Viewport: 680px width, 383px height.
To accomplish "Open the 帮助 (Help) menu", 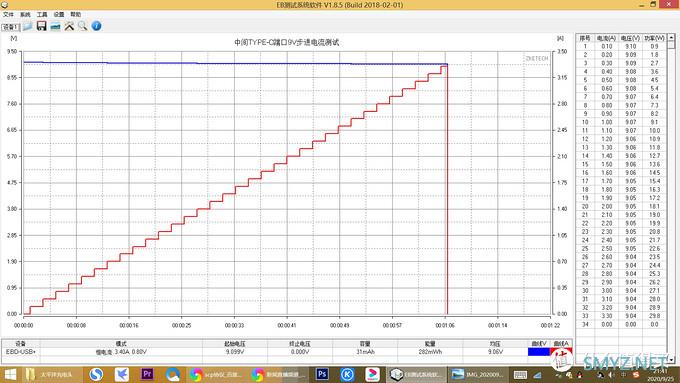I will click(x=75, y=14).
